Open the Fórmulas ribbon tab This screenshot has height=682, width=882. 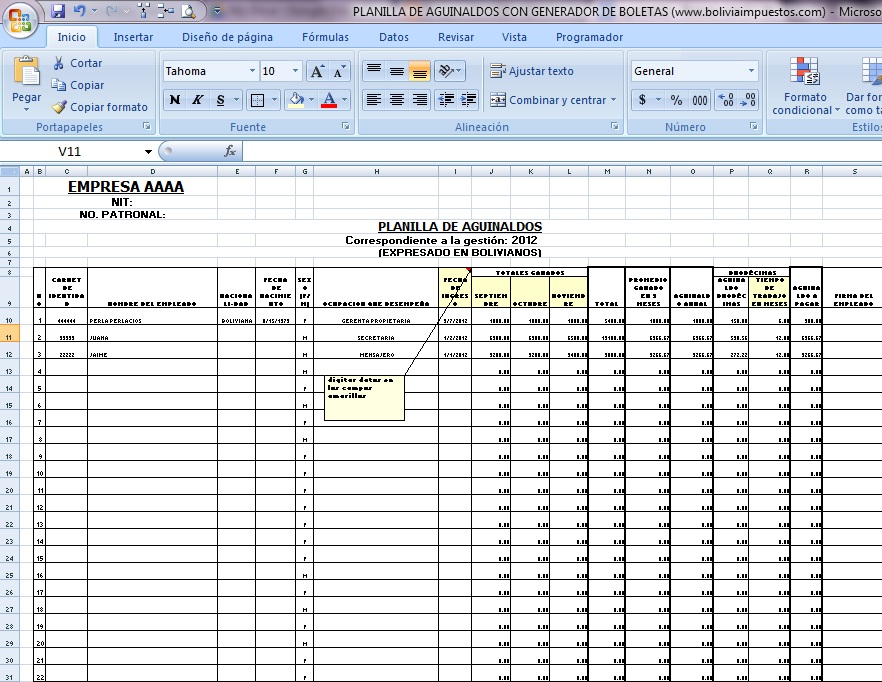(x=324, y=37)
